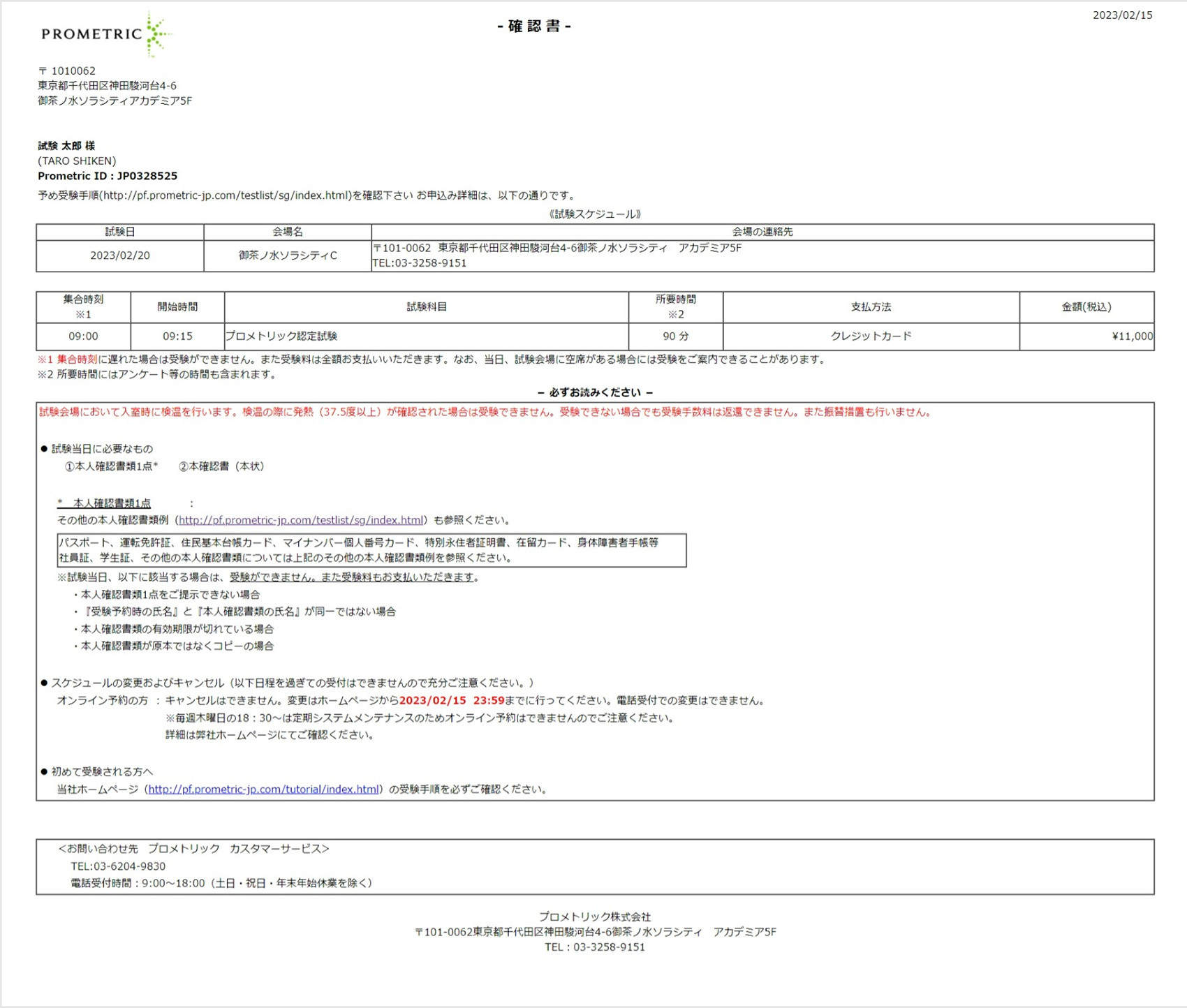The width and height of the screenshot is (1187, 1008).
Task: Click the name 試験 太郎 様
Action: (x=66, y=146)
